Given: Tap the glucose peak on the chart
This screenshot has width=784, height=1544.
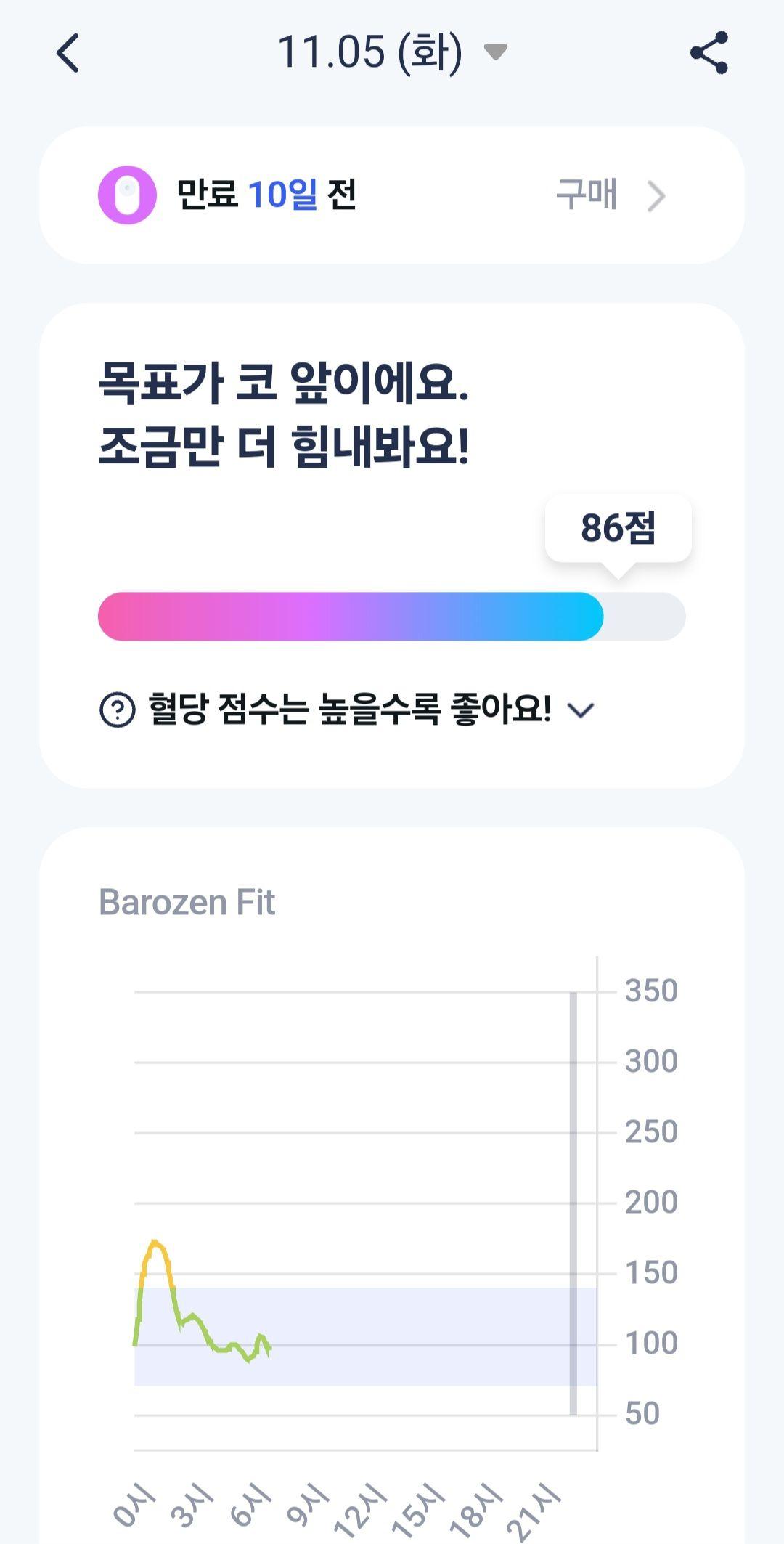Looking at the screenshot, I should 155,1243.
